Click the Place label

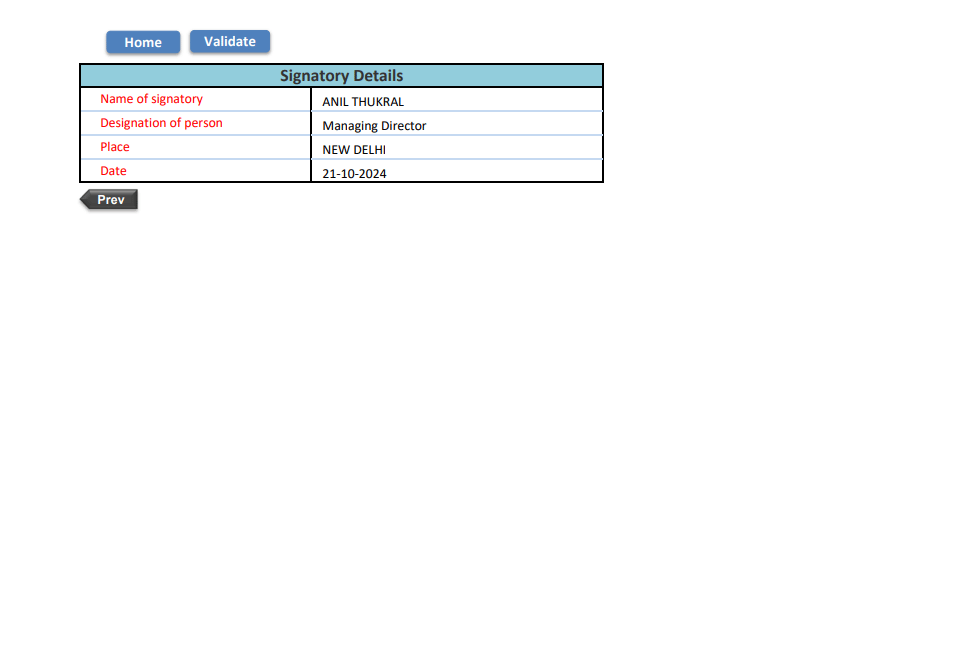coord(115,147)
